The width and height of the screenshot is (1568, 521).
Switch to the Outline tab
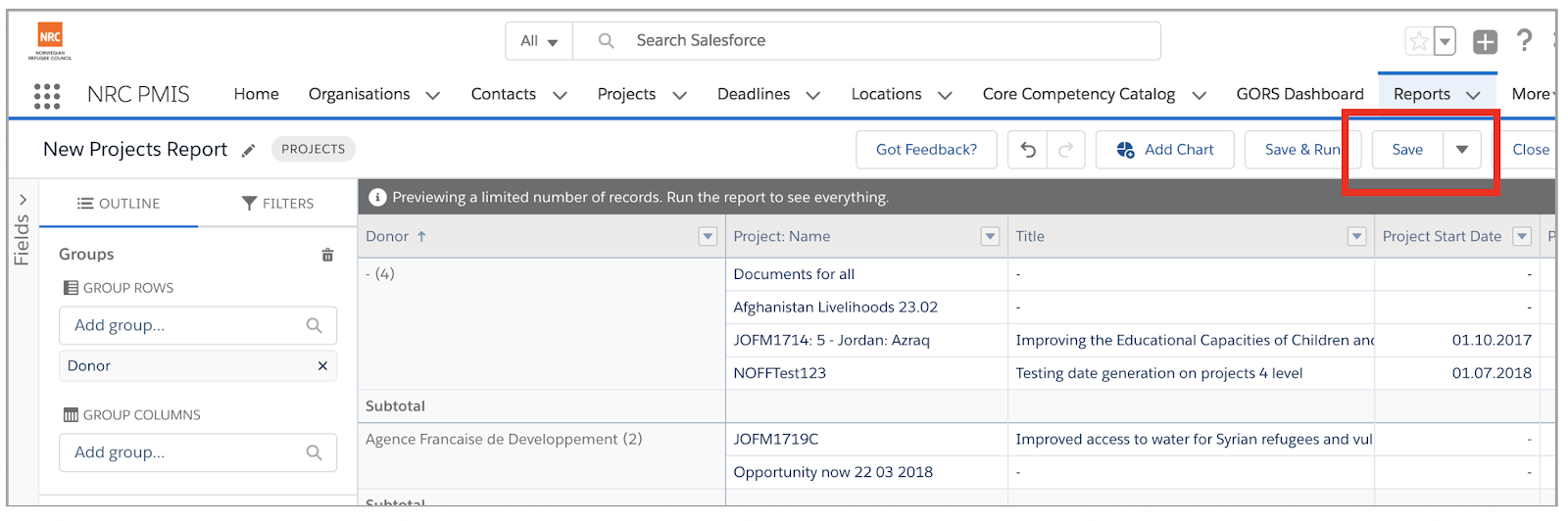click(x=119, y=204)
